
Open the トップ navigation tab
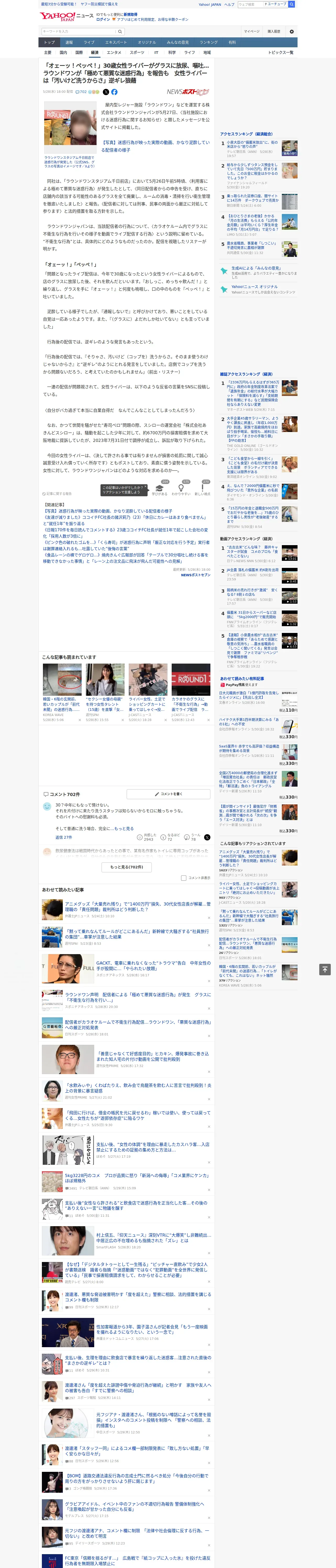49,43
